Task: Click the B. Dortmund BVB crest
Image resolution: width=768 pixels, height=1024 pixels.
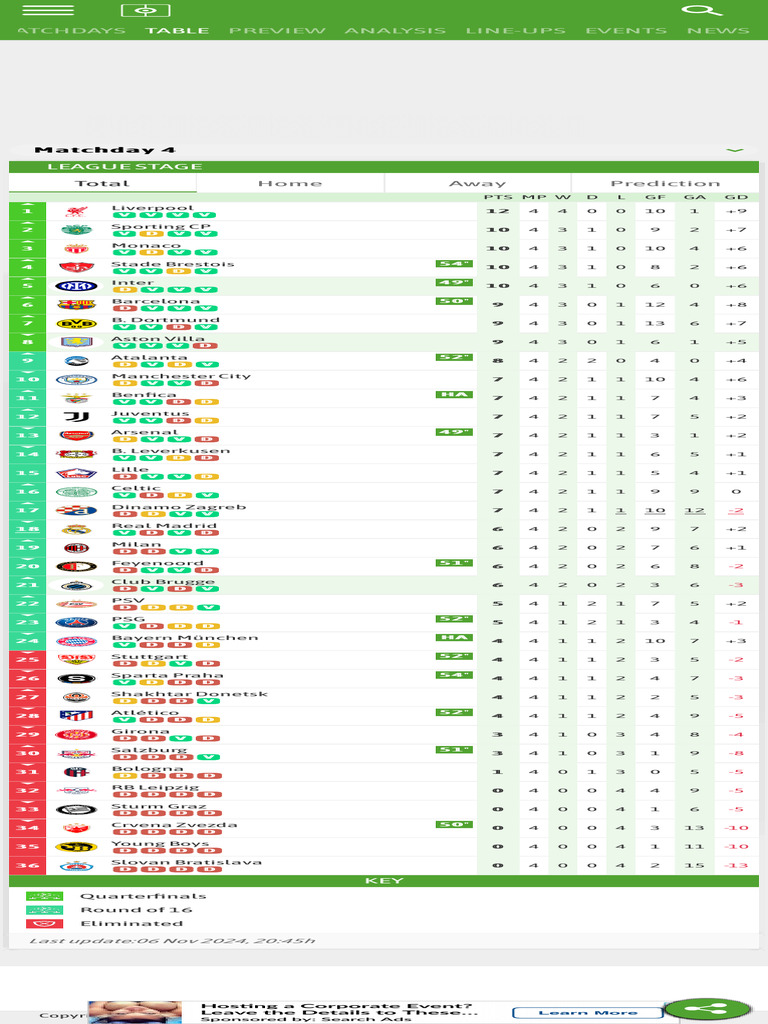Action: coord(76,323)
